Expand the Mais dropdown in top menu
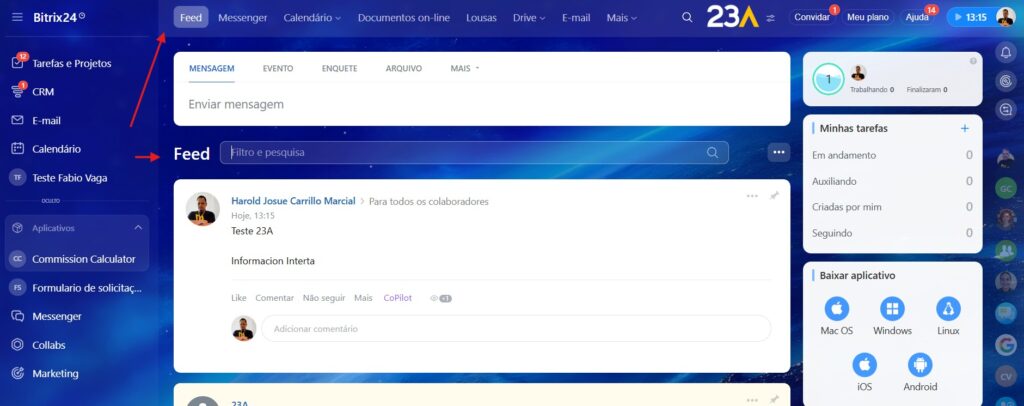1024x406 pixels. pos(622,18)
